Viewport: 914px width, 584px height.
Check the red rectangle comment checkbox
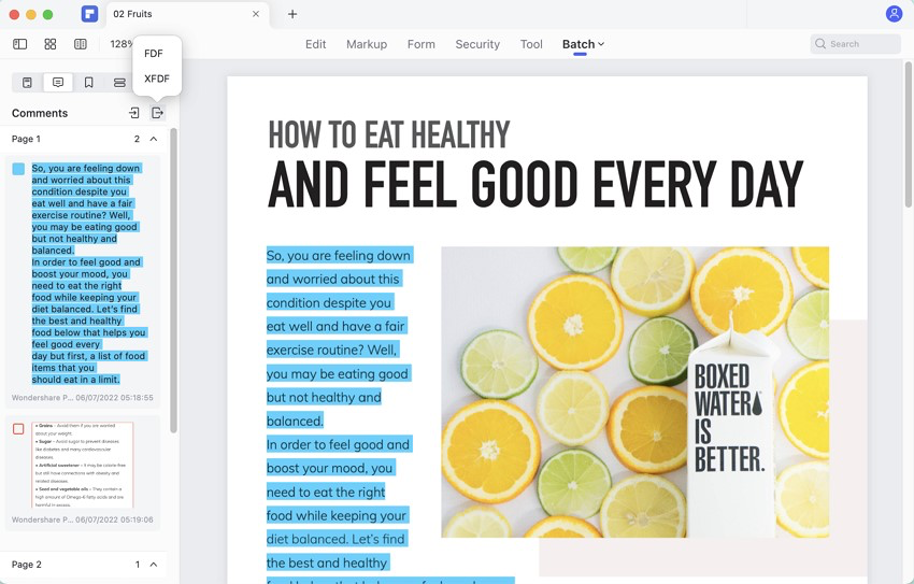(18, 429)
